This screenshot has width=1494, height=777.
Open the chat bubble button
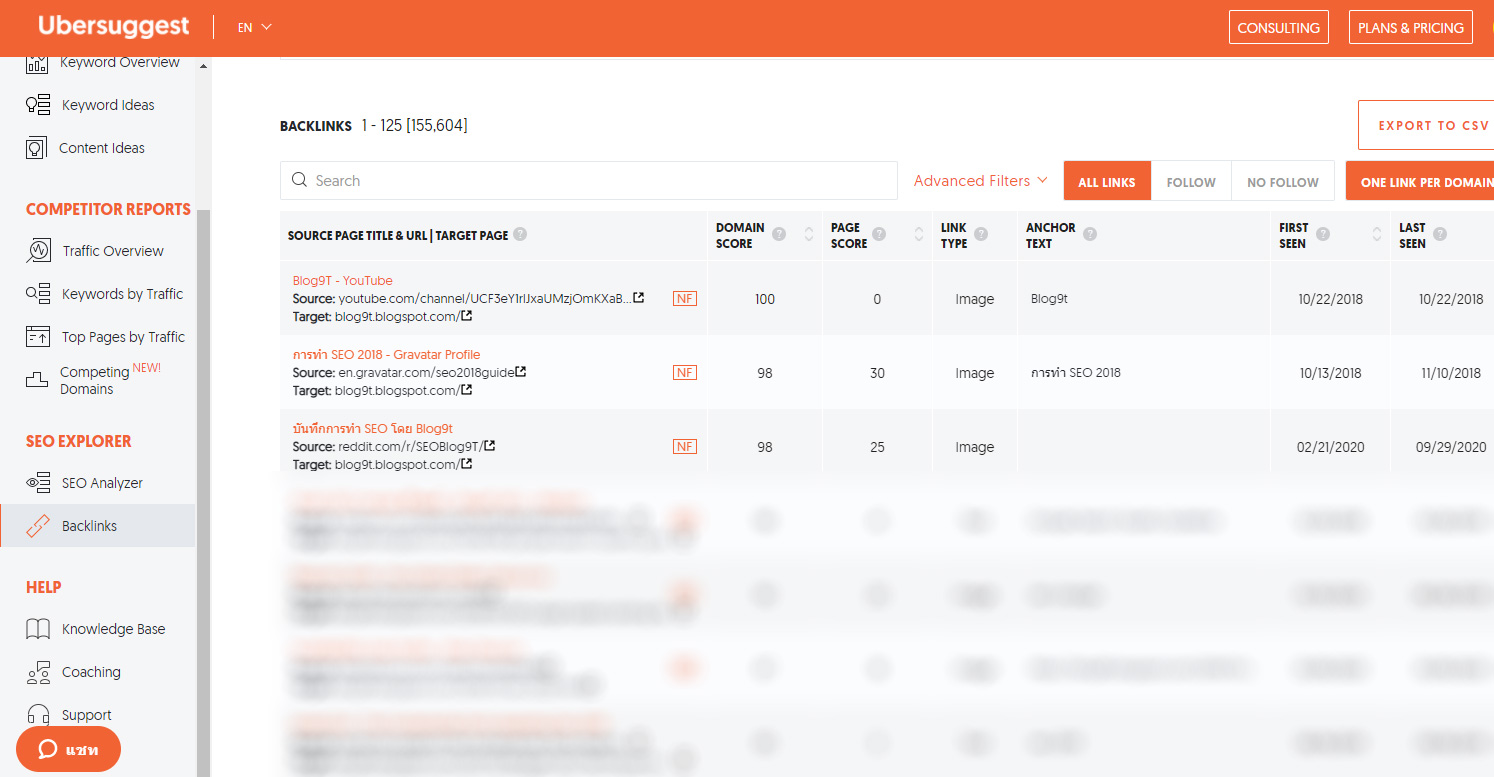coord(68,749)
